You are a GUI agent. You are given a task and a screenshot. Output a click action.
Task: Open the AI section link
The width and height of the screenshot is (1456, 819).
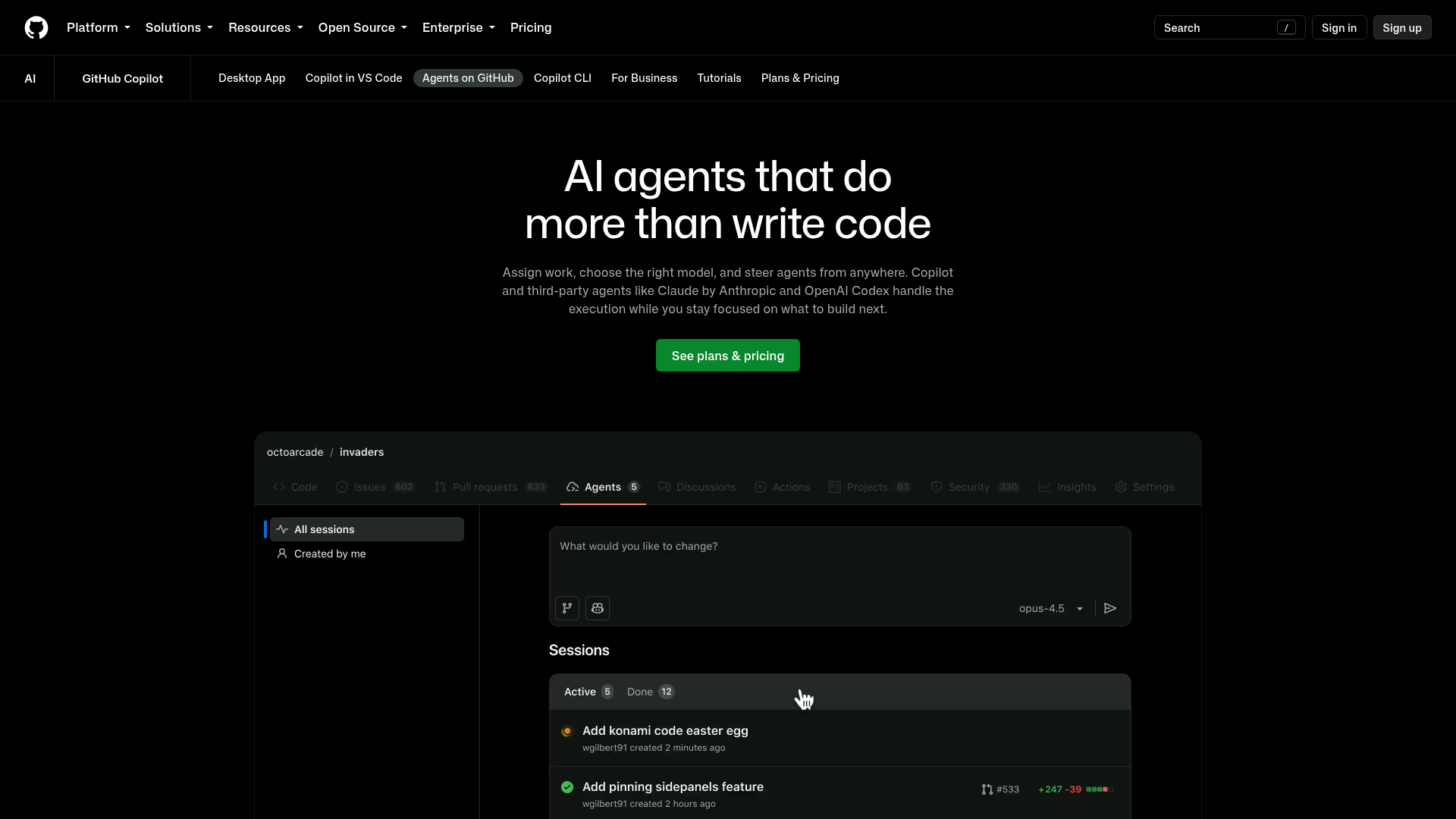[x=30, y=78]
